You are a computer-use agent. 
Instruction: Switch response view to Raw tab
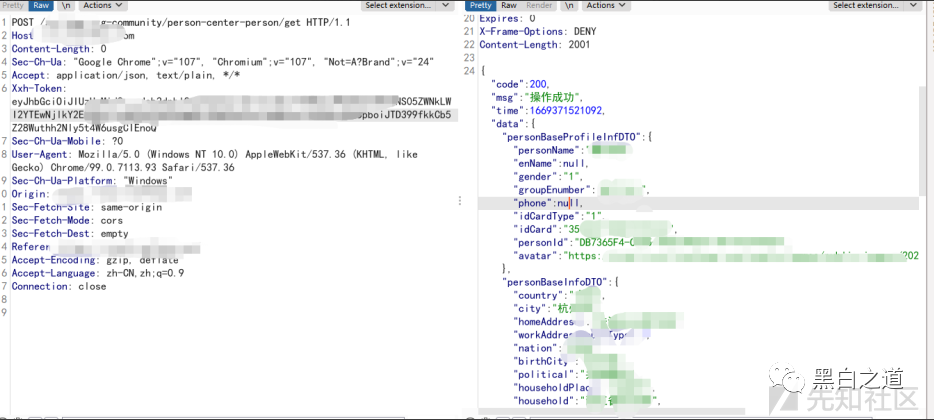coord(510,6)
